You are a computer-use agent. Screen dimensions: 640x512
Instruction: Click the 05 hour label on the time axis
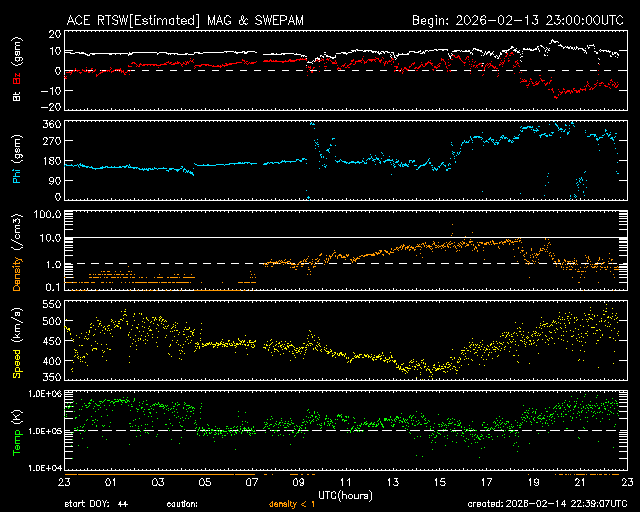[204, 482]
